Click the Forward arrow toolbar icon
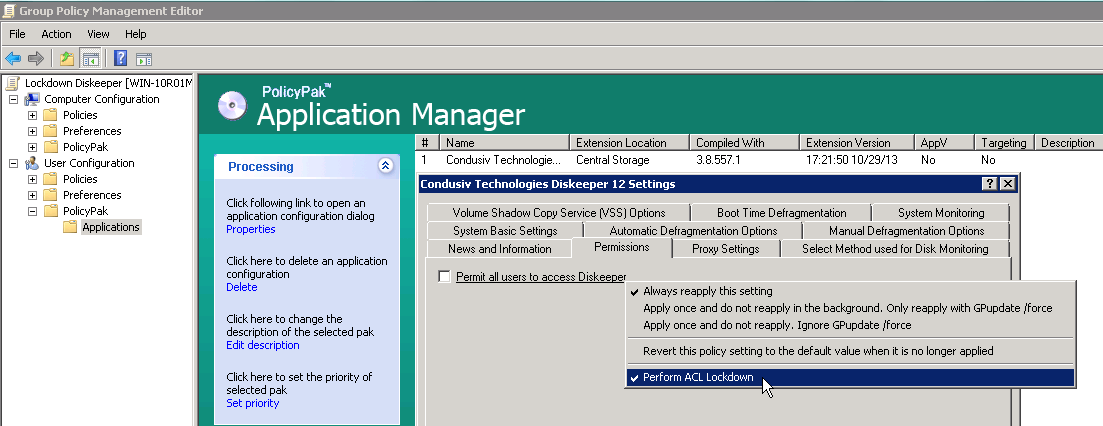 coord(35,58)
